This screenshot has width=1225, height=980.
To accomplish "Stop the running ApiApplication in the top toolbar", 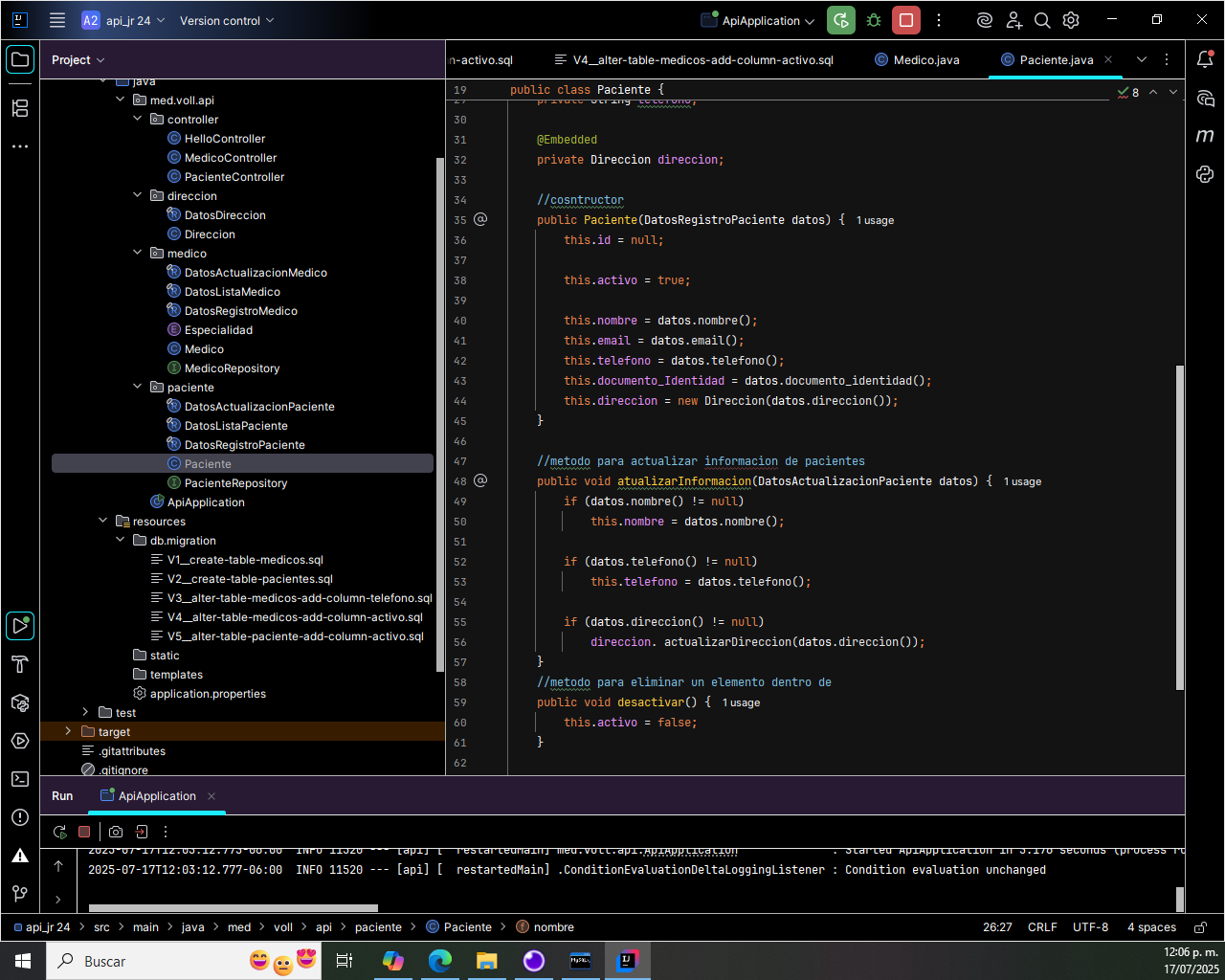I will [906, 20].
